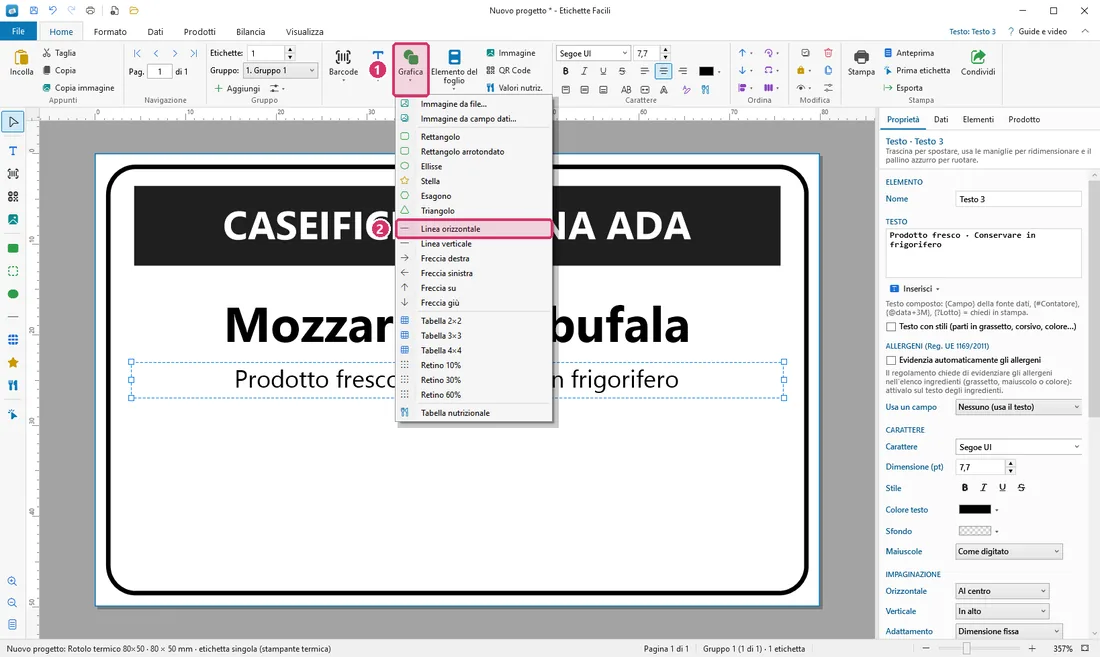Choose Rettangolo arrotondato from menu

coord(474,151)
